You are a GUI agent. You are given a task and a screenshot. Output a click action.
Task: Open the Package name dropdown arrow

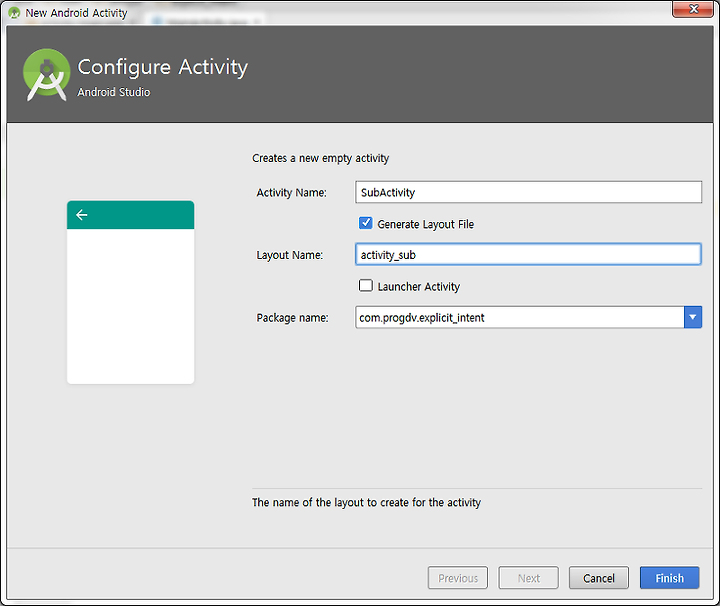[x=692, y=317]
